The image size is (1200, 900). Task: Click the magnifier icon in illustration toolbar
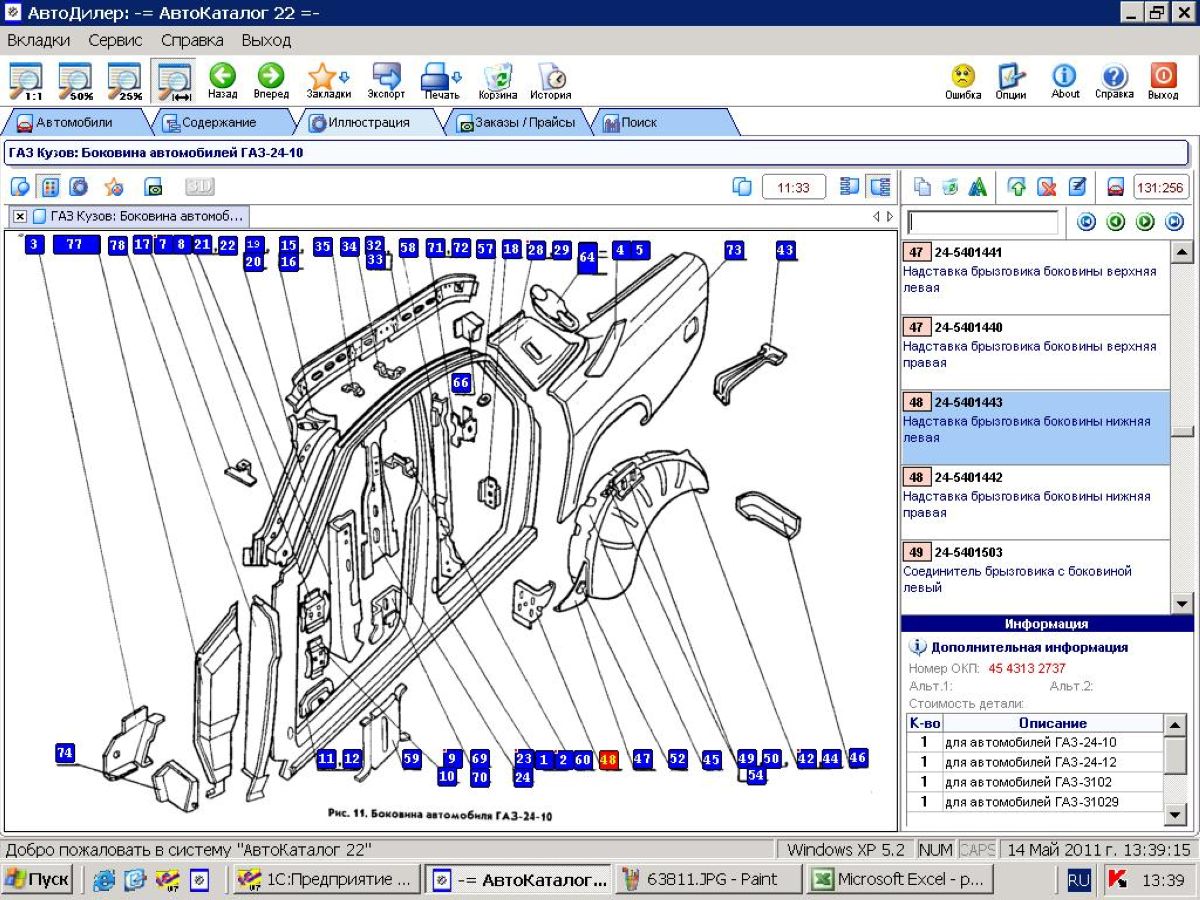[x=20, y=187]
